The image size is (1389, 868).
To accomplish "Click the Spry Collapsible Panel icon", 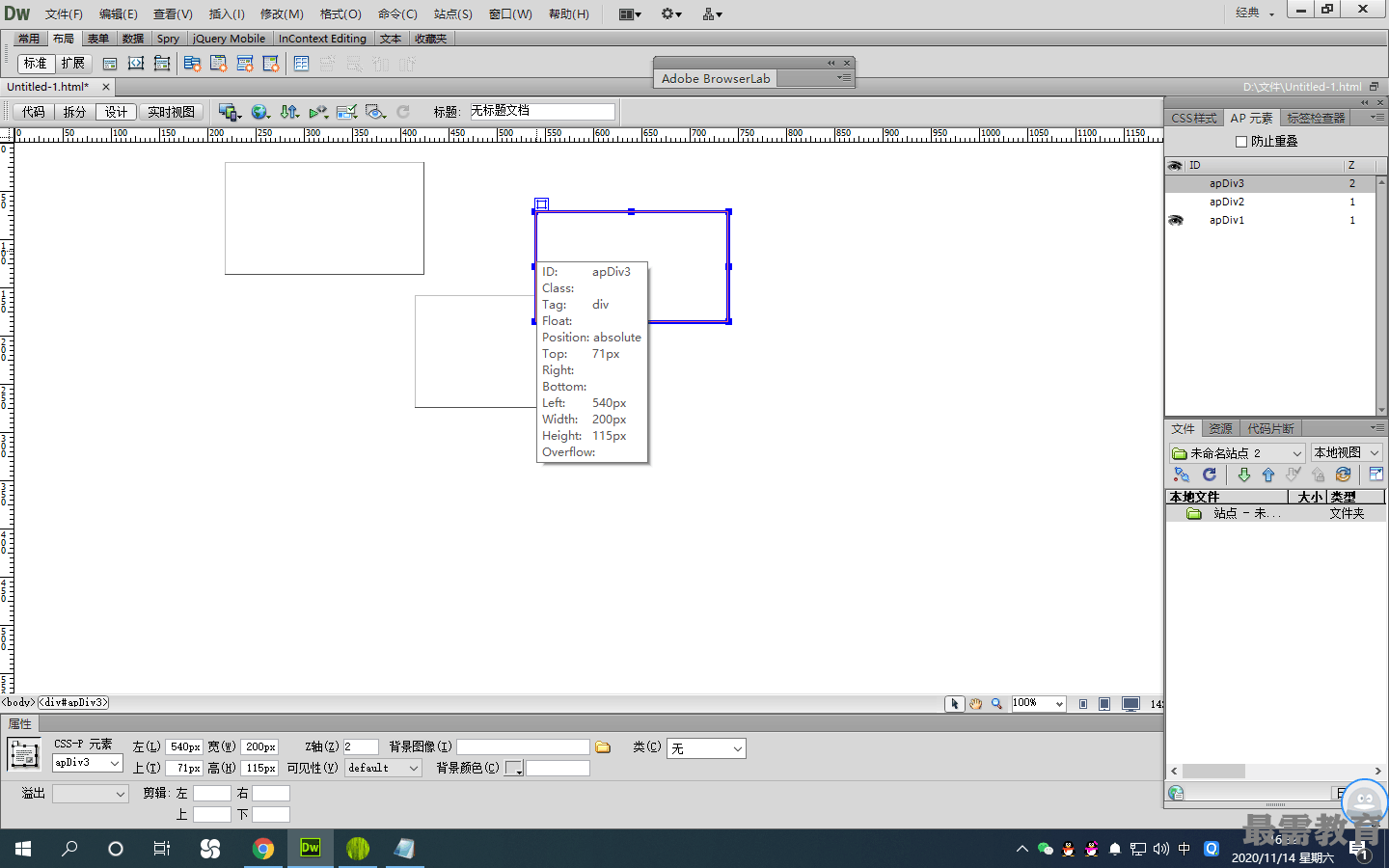I will coord(271,64).
